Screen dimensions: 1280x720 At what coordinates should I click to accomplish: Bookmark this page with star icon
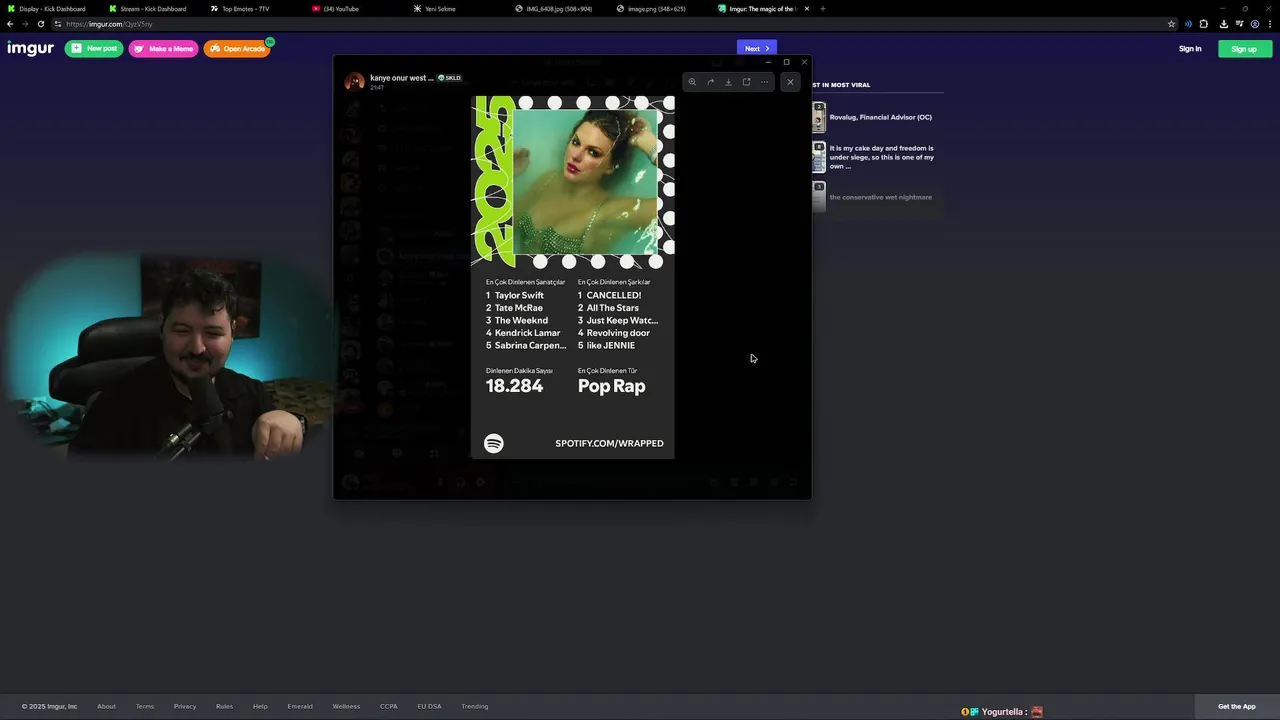click(1171, 24)
